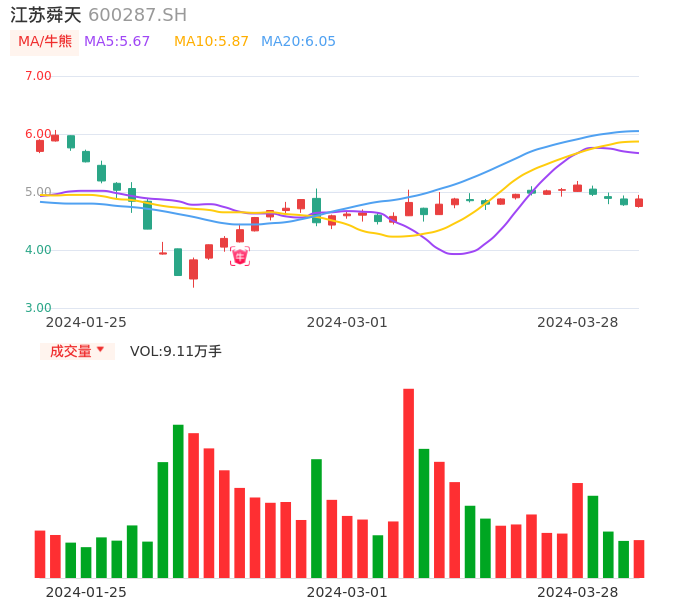Image resolution: width=686 pixels, height=606 pixels.
Task: Click the first red candlestick at the left edge
Action: pos(40,146)
